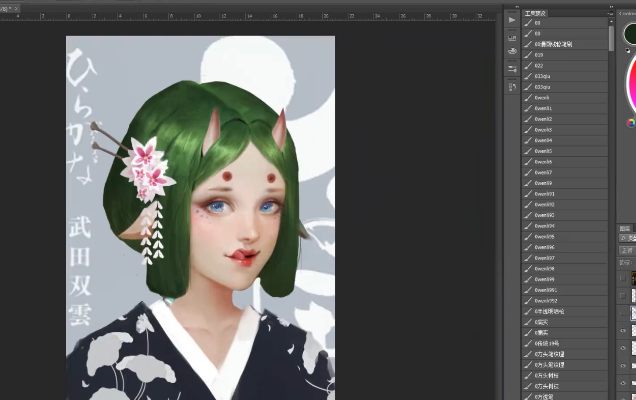636x400 pixels.
Task: Click the tool presets list scrollbar
Action: (x=612, y=38)
